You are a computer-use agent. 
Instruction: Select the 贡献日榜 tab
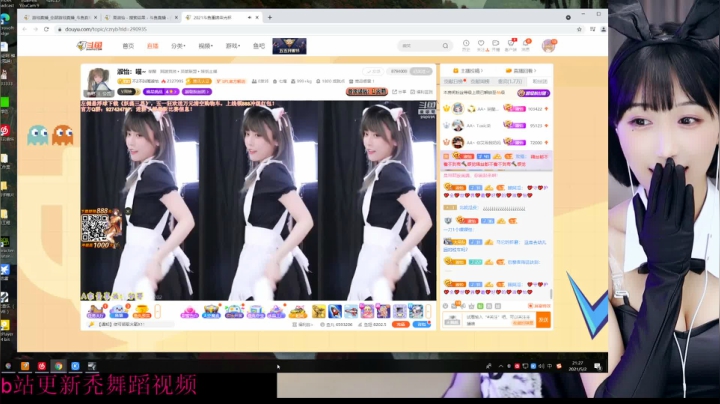tap(454, 81)
